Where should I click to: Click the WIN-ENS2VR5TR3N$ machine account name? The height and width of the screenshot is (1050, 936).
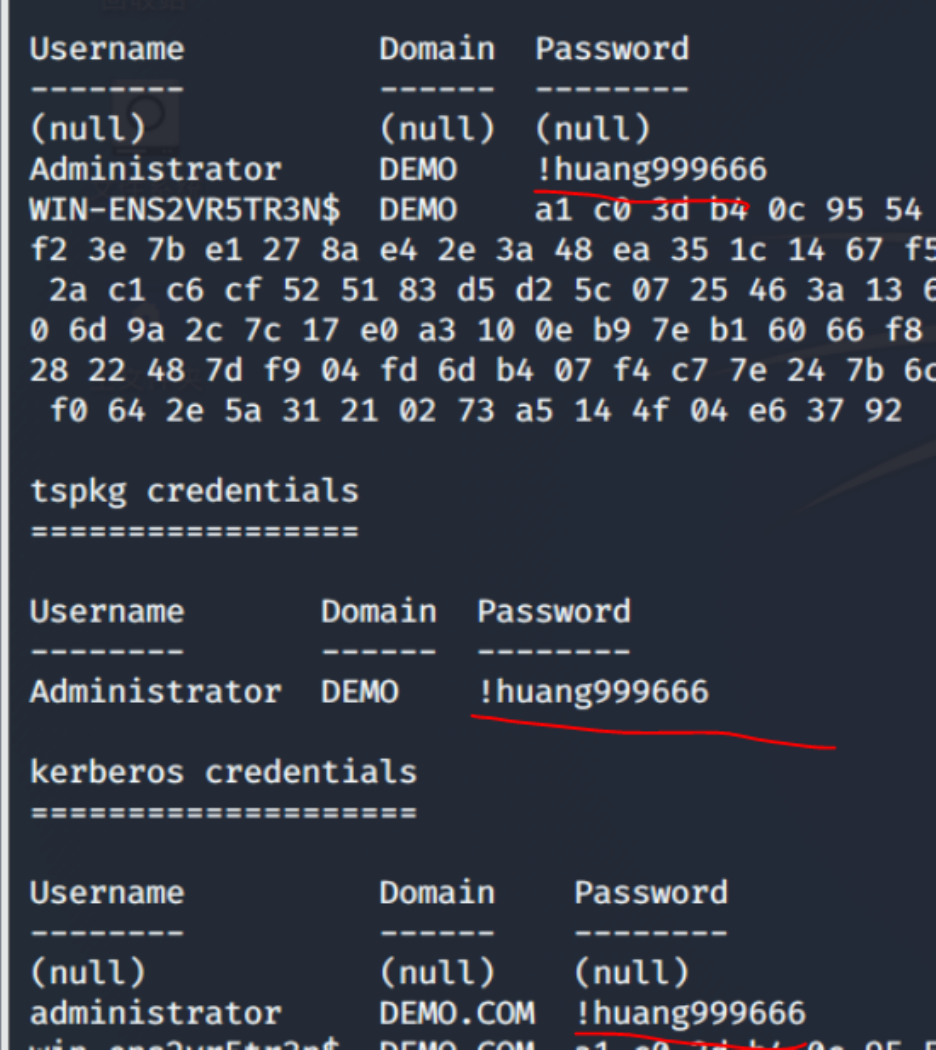(x=185, y=210)
